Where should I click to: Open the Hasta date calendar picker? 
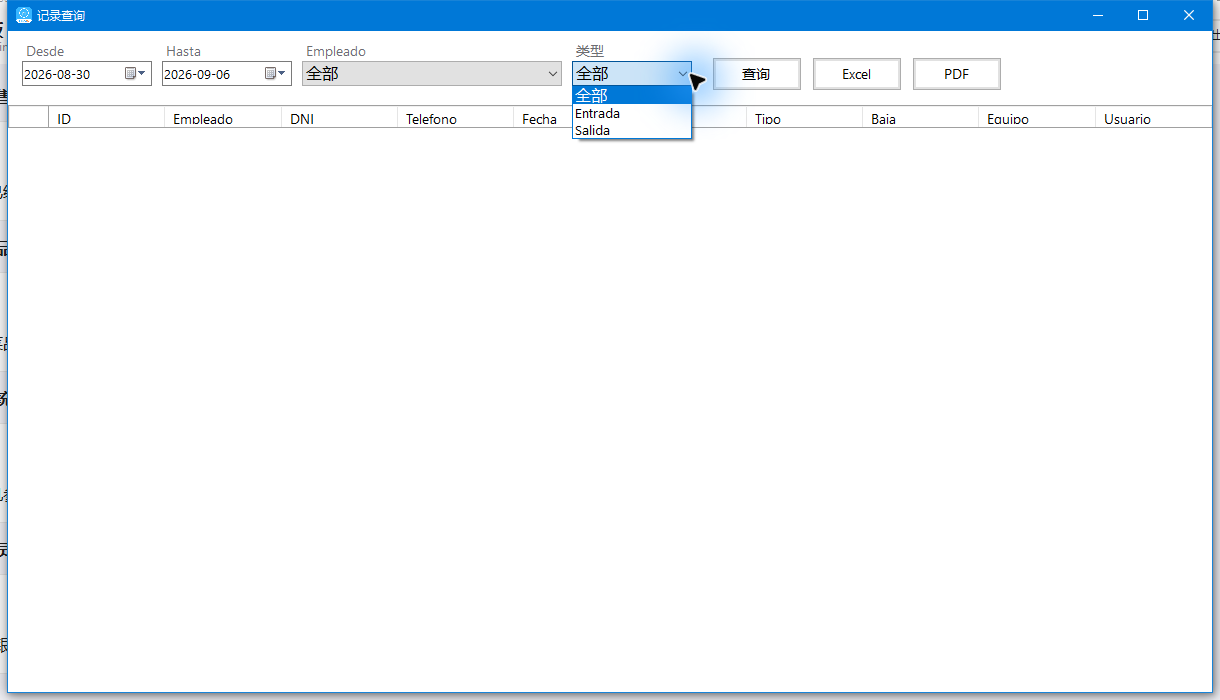(276, 73)
